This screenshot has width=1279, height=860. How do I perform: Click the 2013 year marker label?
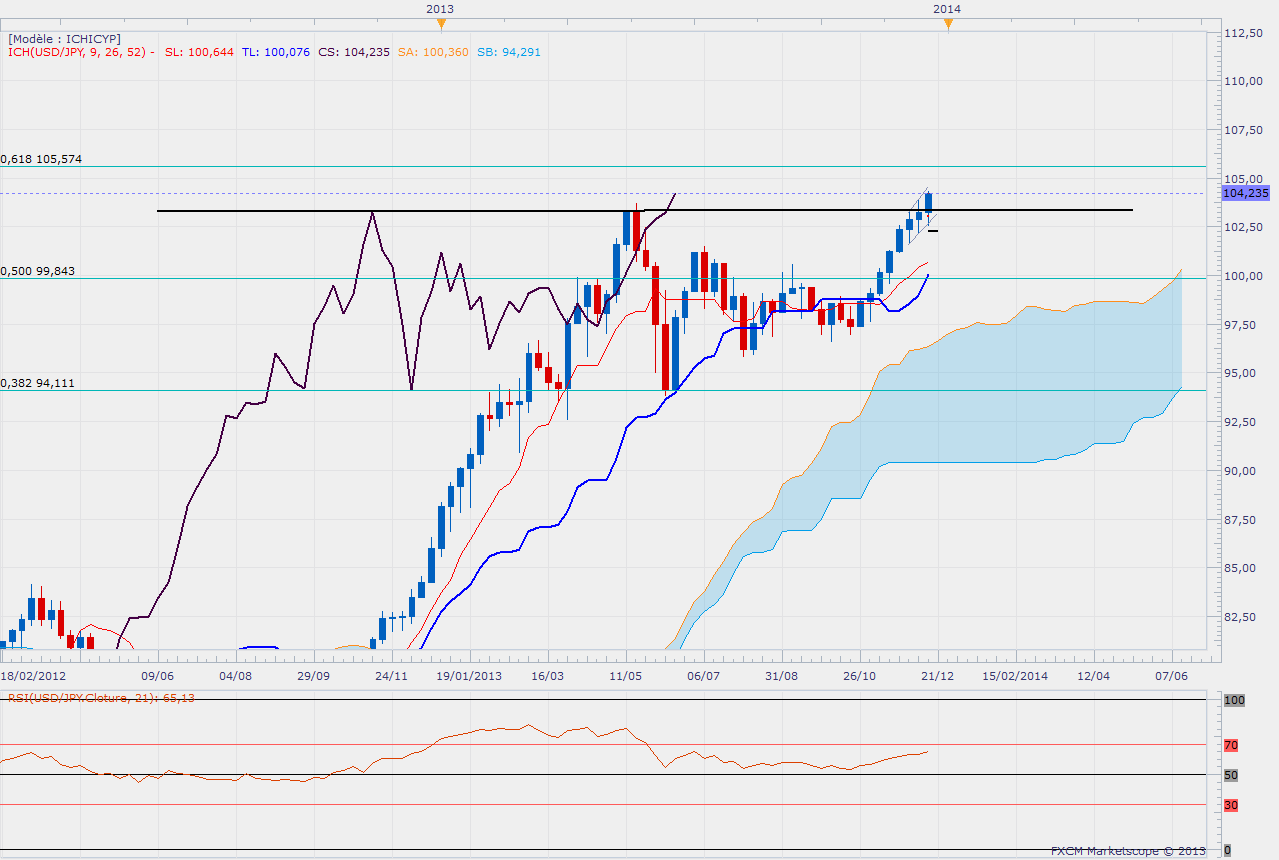click(440, 8)
